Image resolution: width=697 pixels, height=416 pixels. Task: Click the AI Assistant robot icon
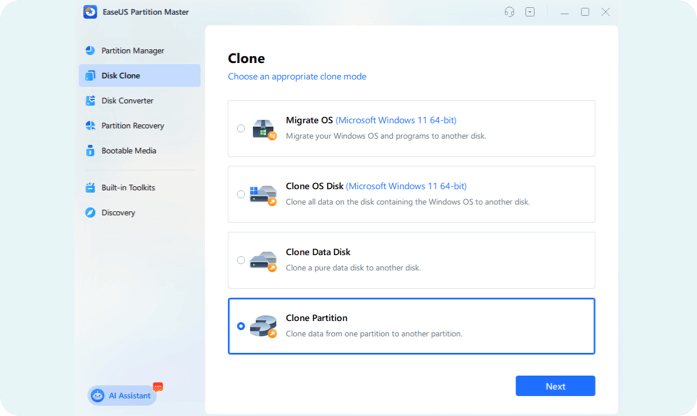pyautogui.click(x=98, y=395)
